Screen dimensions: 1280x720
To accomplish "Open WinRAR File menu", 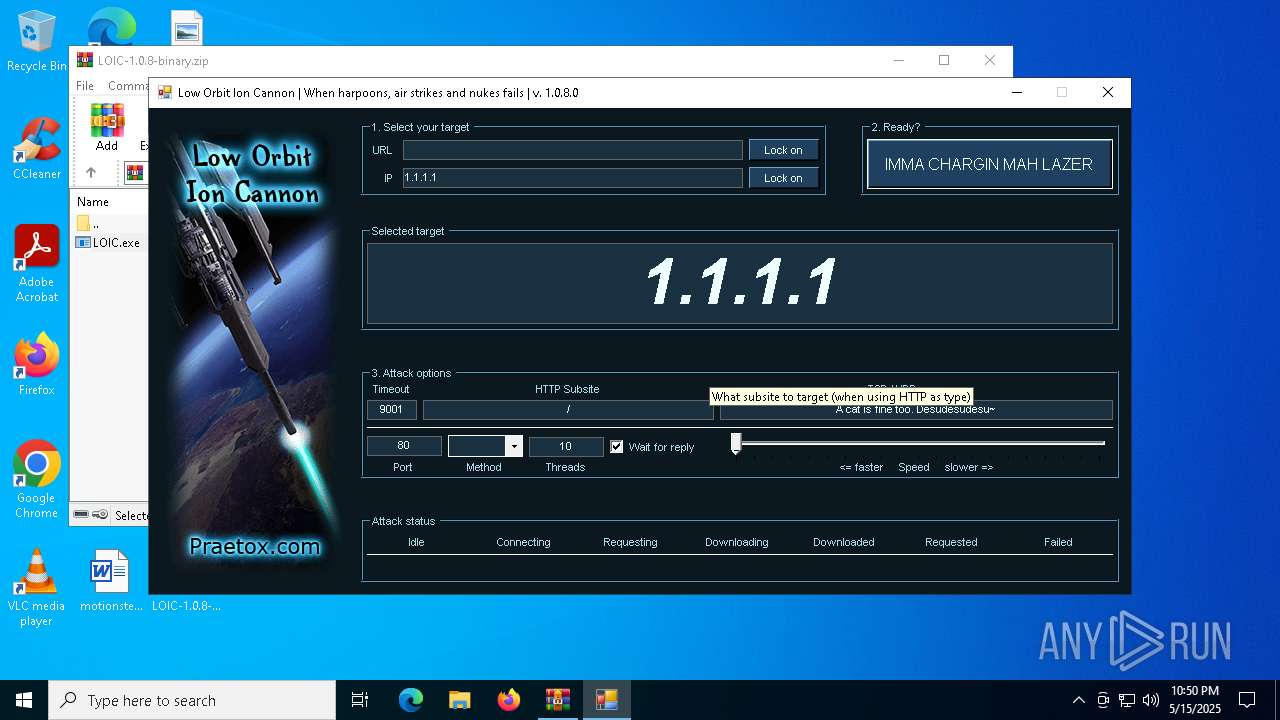I will coord(85,86).
